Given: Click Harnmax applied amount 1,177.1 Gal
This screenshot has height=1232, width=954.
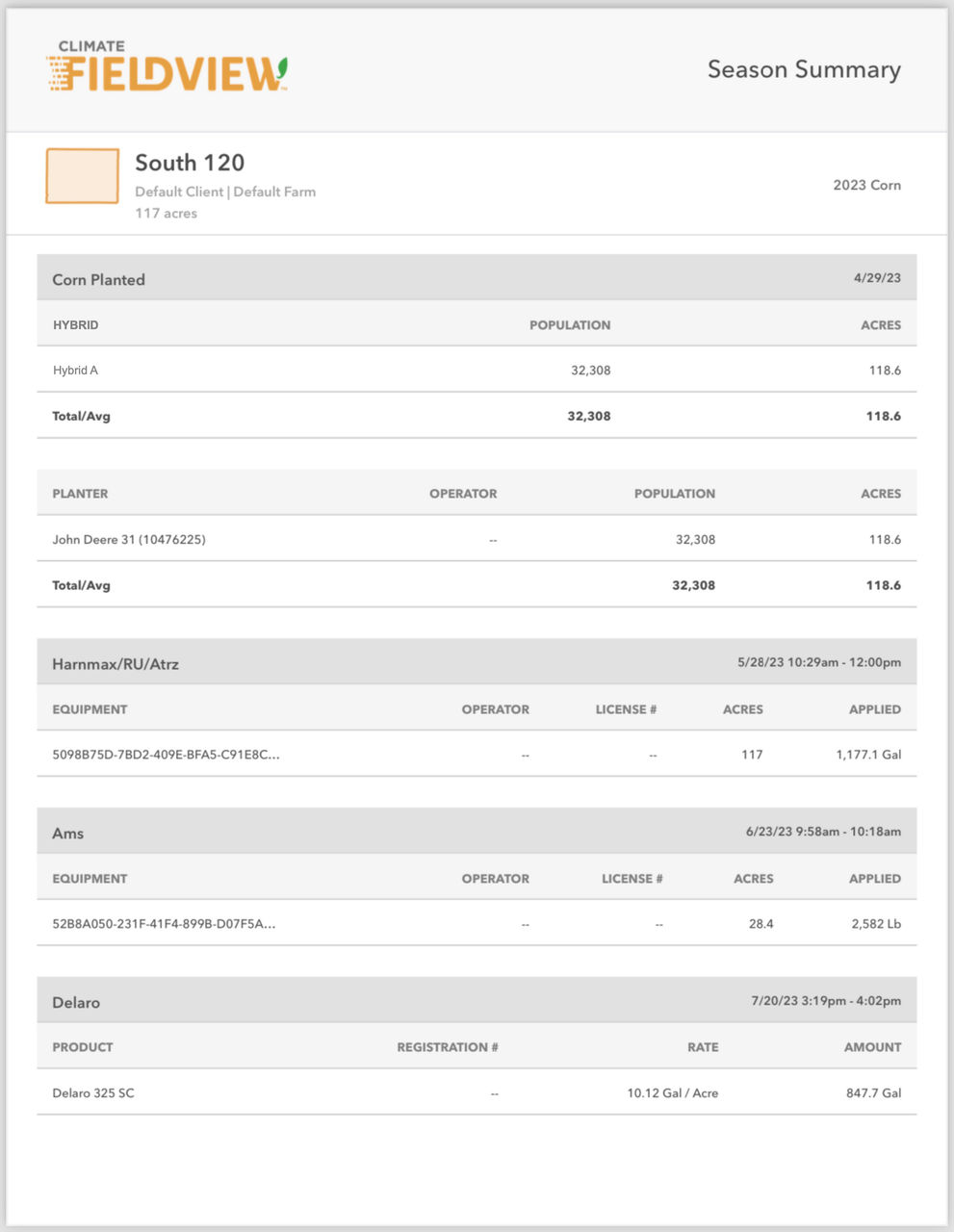Looking at the screenshot, I should coord(868,755).
